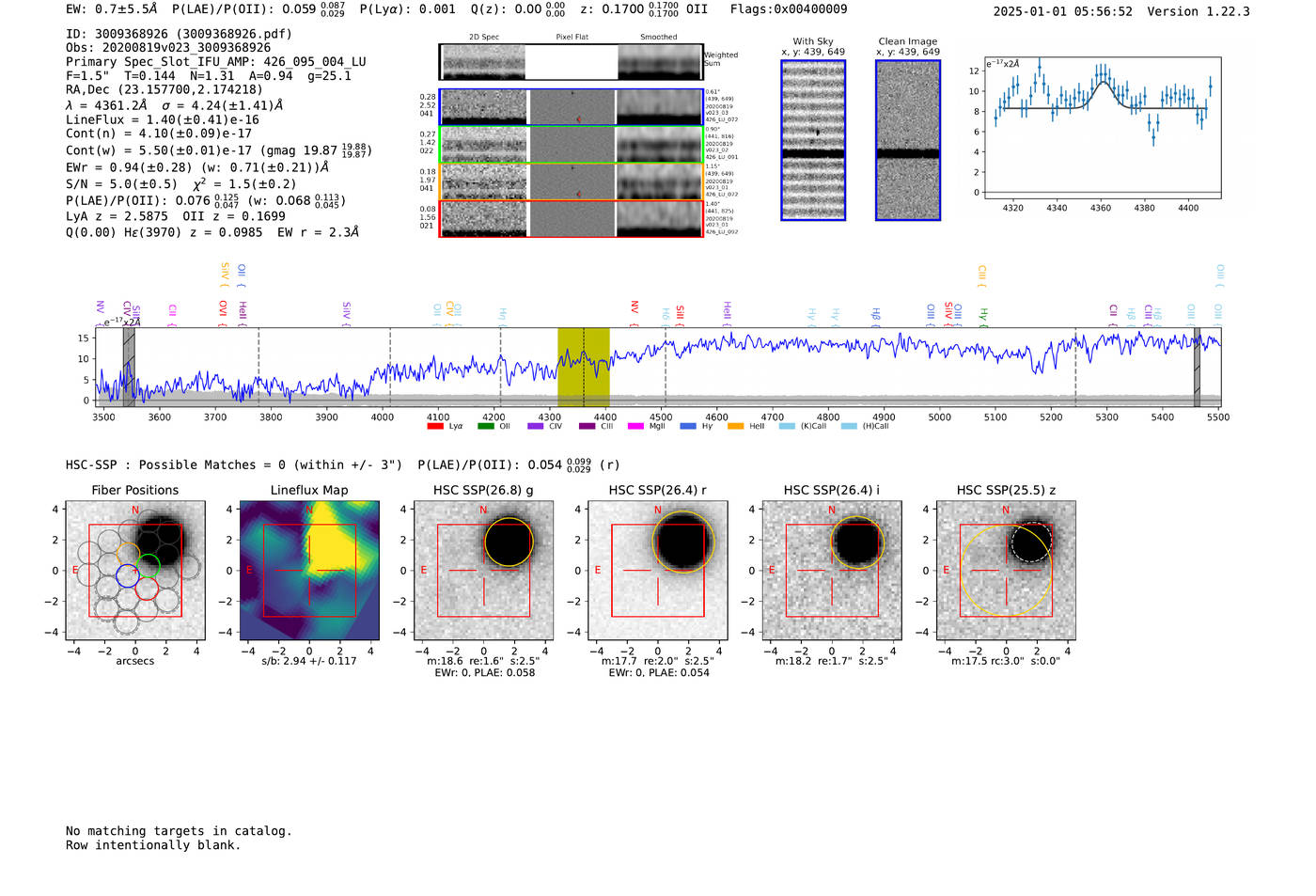Open the HSC SSP(25.5) z cutout
The height and width of the screenshot is (896, 1316).
tap(1006, 571)
